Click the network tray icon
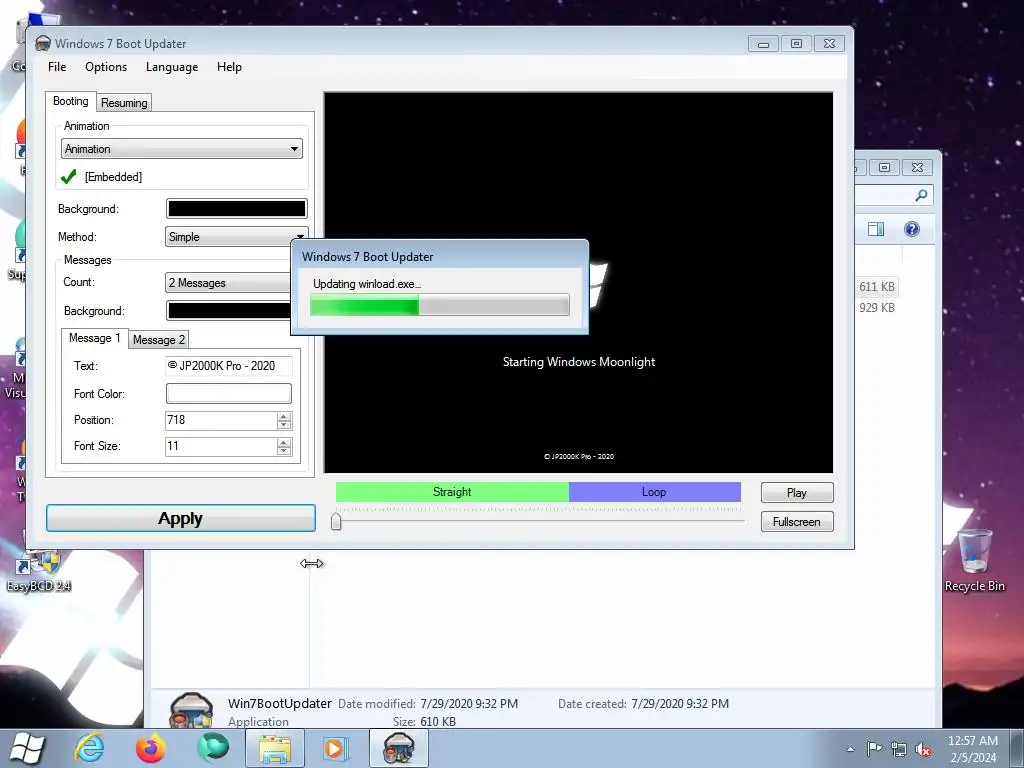 pos(899,749)
